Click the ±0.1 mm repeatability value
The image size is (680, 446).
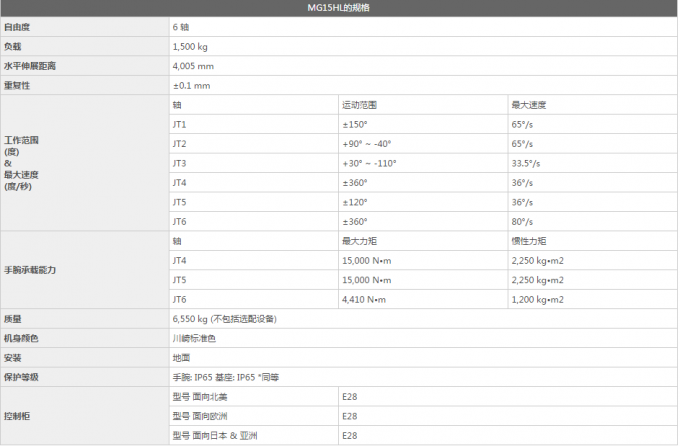point(191,86)
